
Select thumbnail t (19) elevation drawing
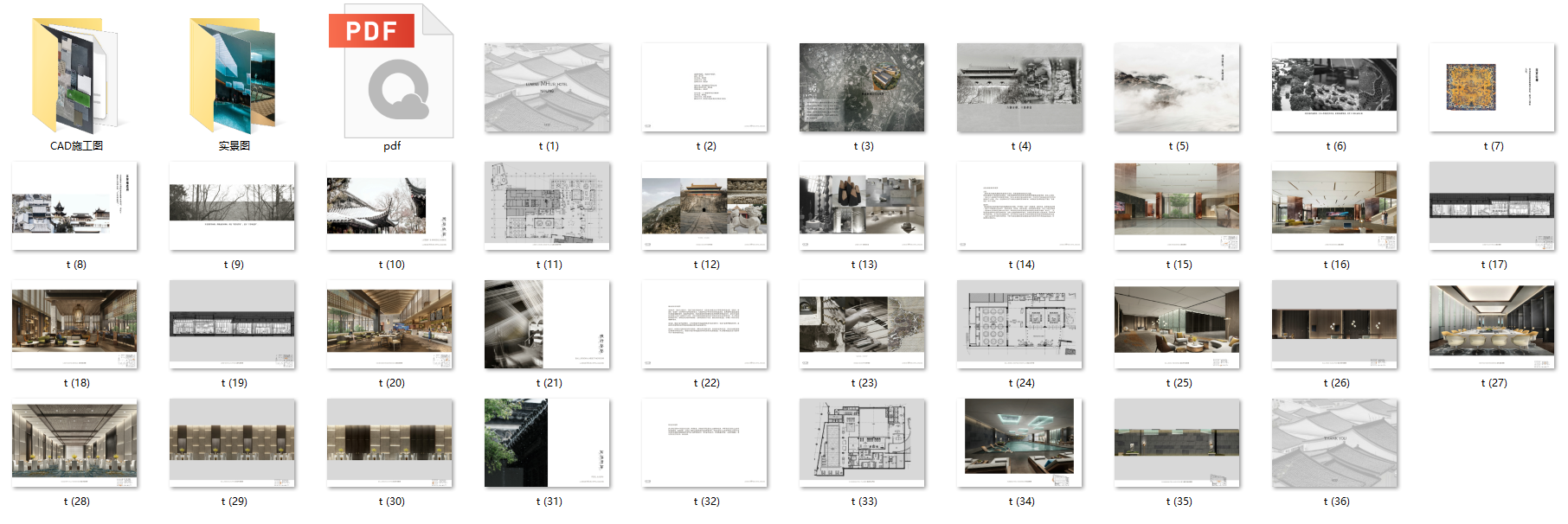coord(232,324)
